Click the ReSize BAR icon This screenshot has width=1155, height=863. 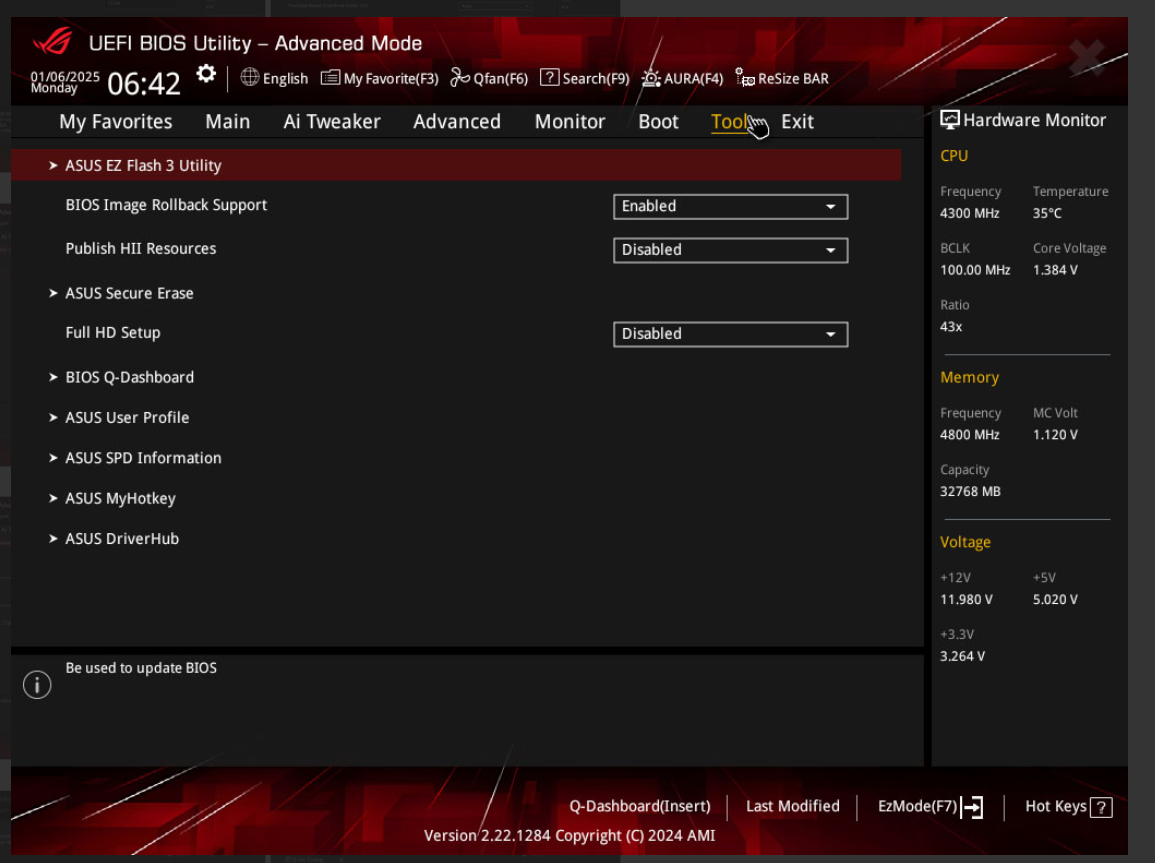point(745,77)
